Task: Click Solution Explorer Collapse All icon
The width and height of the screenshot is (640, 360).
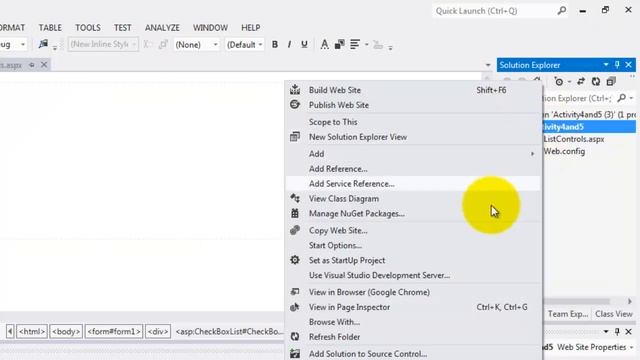Action: click(x=611, y=81)
